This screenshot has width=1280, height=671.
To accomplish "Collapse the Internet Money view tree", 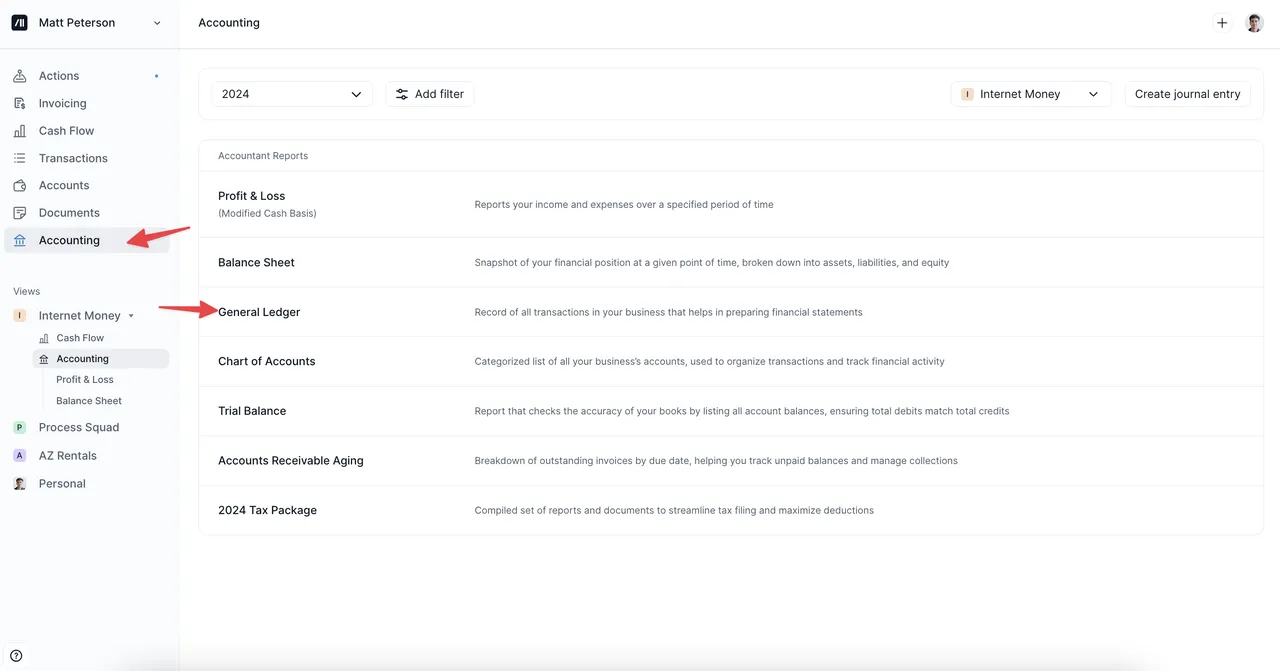I will [131, 316].
